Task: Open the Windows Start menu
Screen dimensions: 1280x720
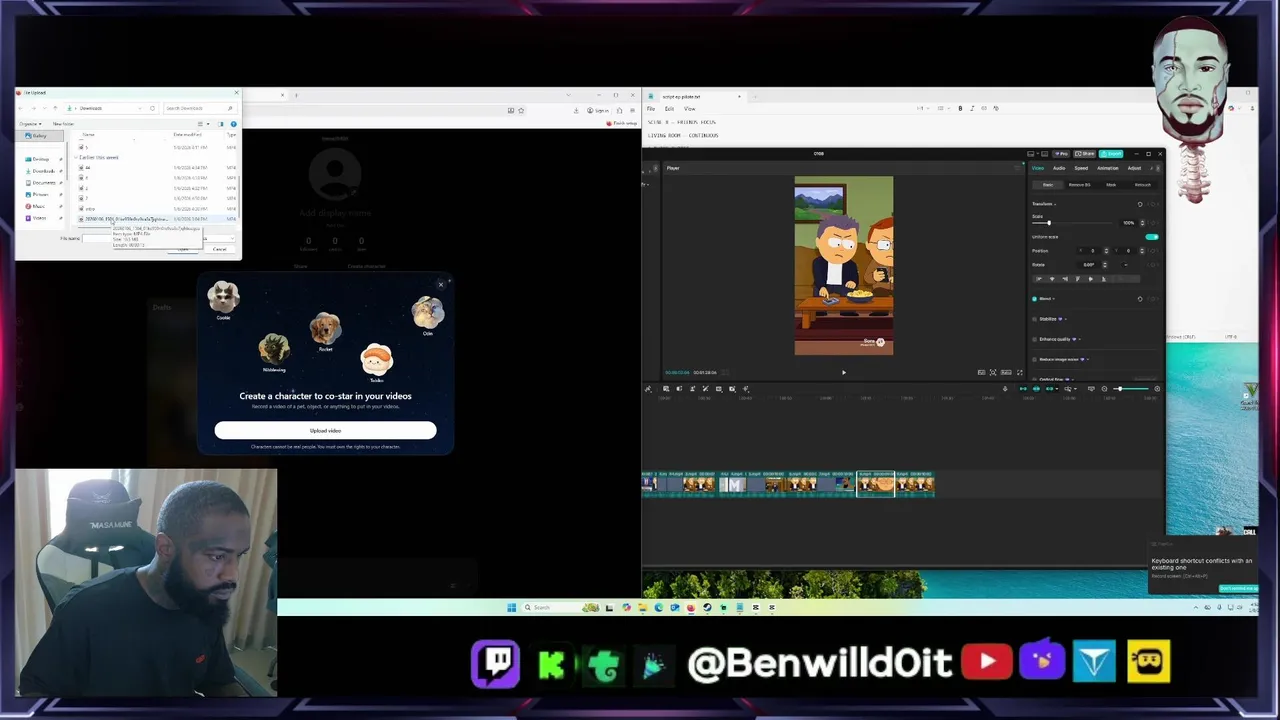Action: pos(511,607)
